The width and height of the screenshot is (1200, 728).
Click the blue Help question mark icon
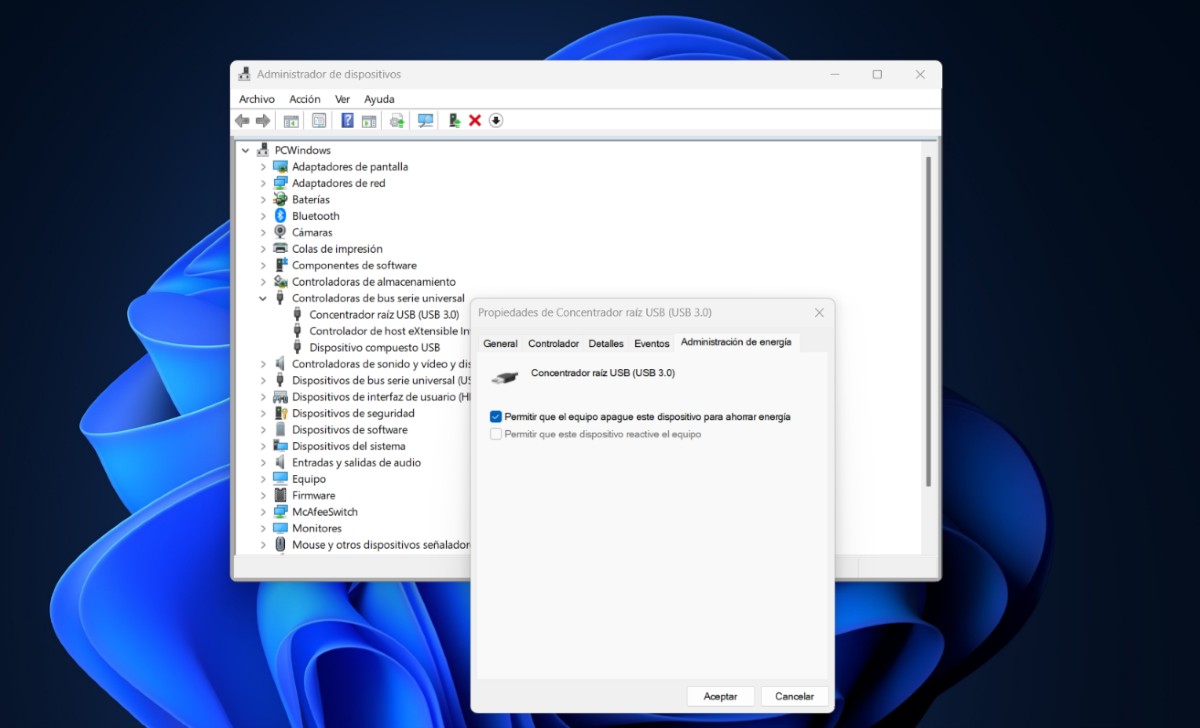point(347,121)
